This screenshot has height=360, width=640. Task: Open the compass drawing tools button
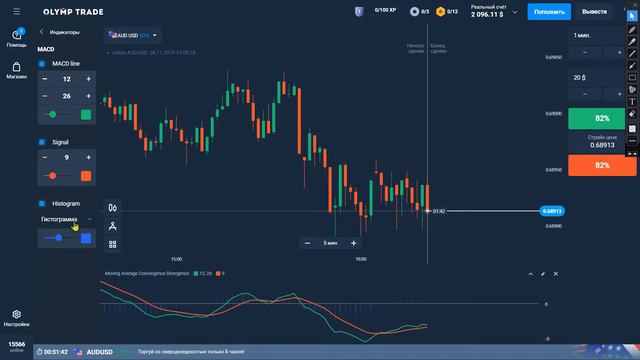[113, 226]
